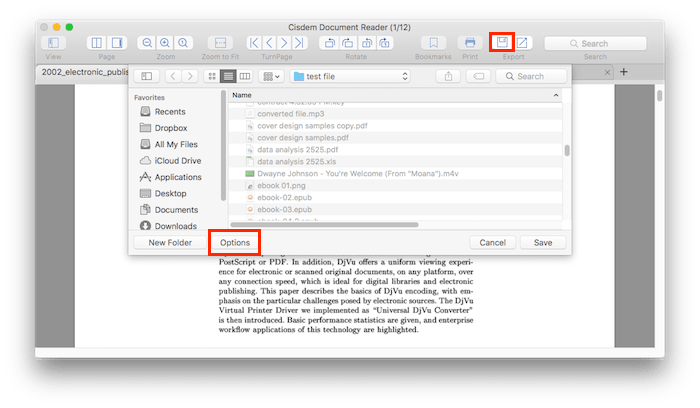Select the 2002_electronic_publis document tab
The width and height of the screenshot is (700, 408).
click(x=85, y=72)
